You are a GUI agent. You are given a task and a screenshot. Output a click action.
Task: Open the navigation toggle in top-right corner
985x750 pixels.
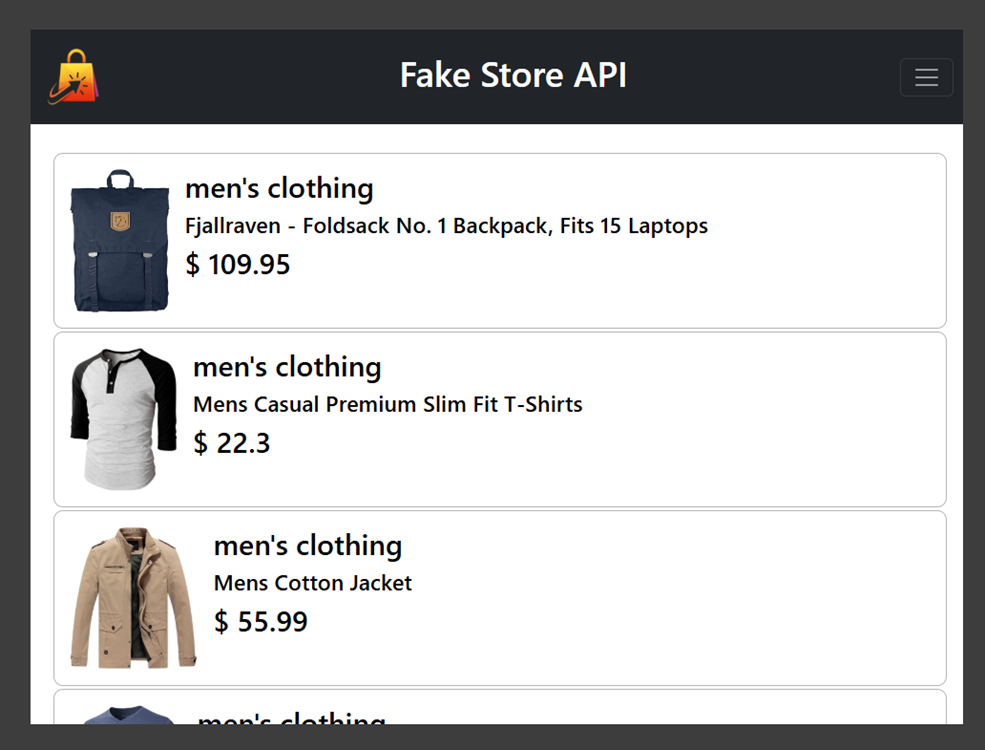[x=925, y=77]
